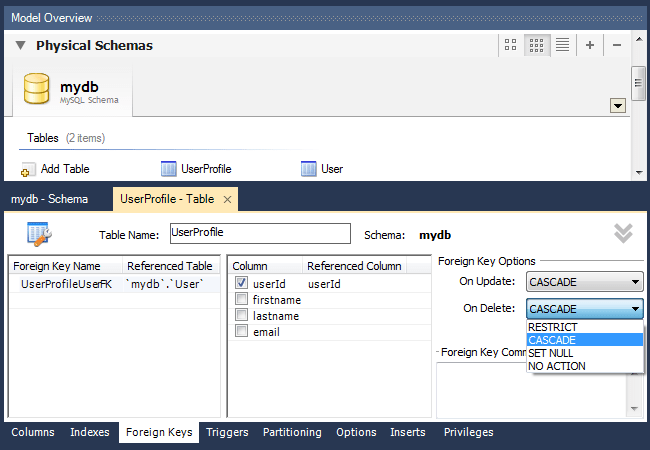Switch to list view mode
This screenshot has width=650, height=450.
point(562,45)
